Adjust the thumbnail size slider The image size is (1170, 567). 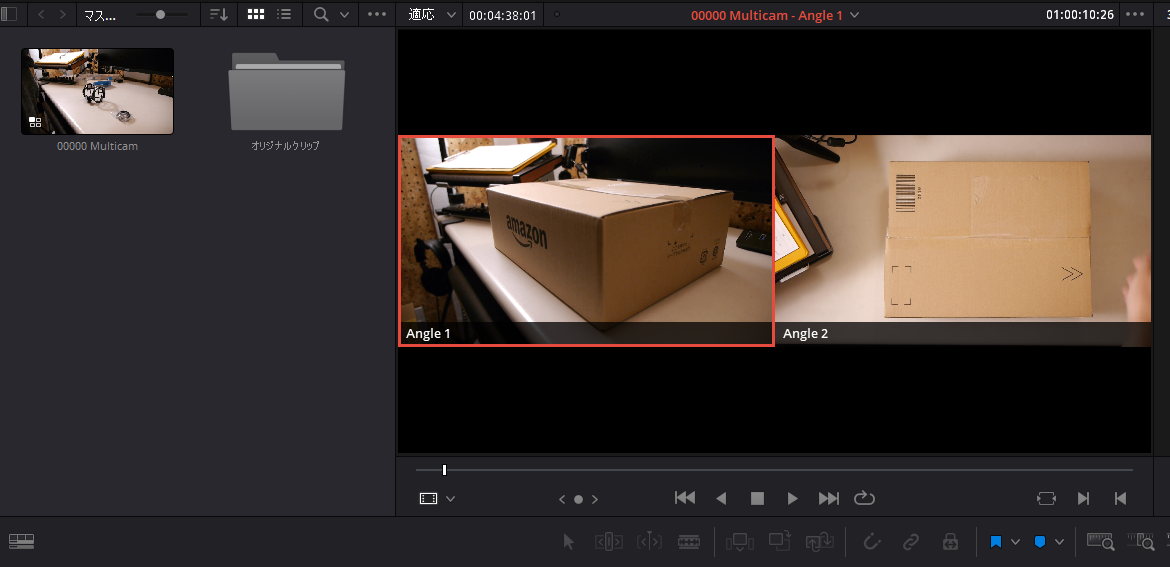click(x=160, y=14)
